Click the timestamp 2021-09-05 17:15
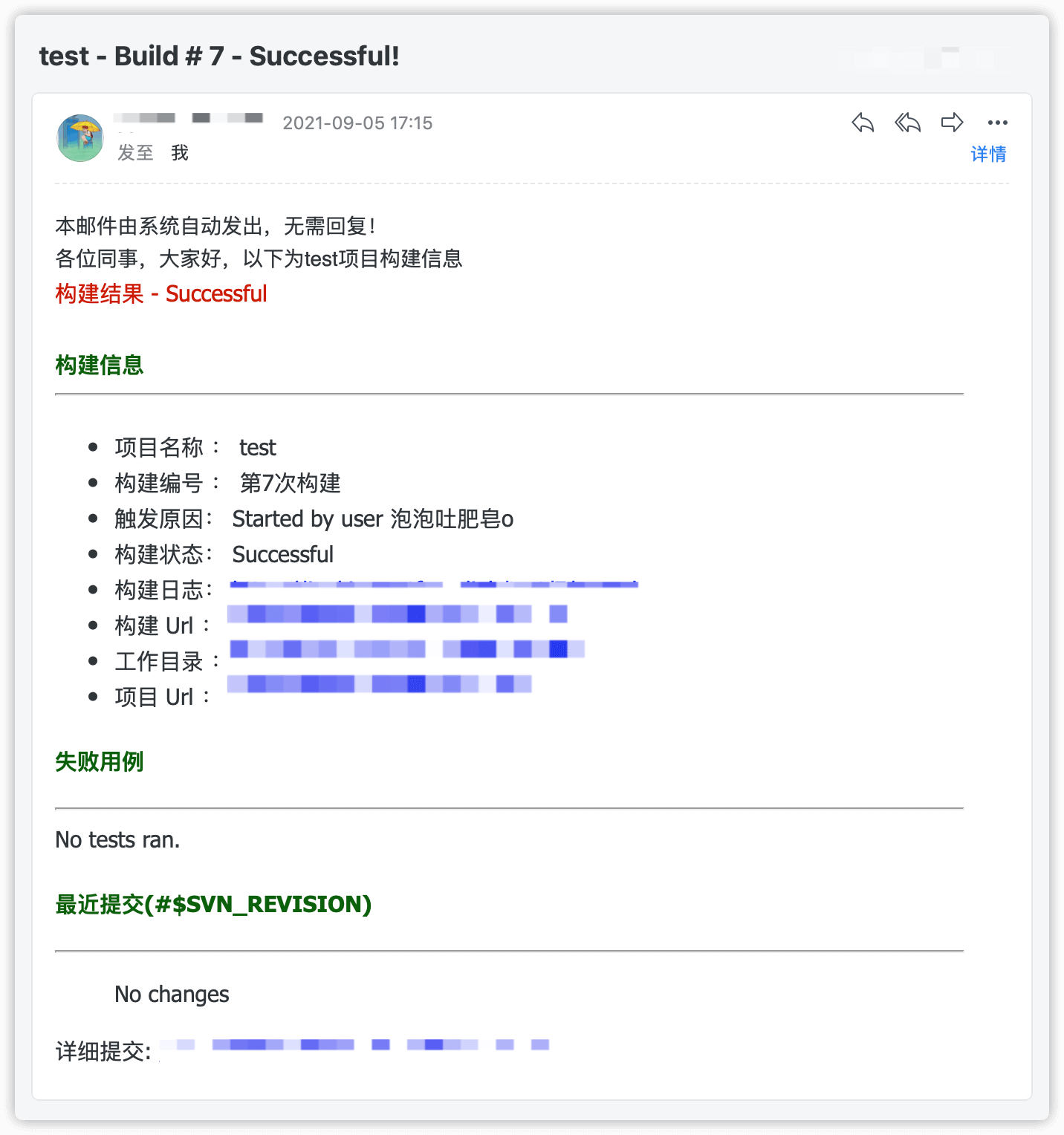Image resolution: width=1064 pixels, height=1135 pixels. click(x=357, y=123)
